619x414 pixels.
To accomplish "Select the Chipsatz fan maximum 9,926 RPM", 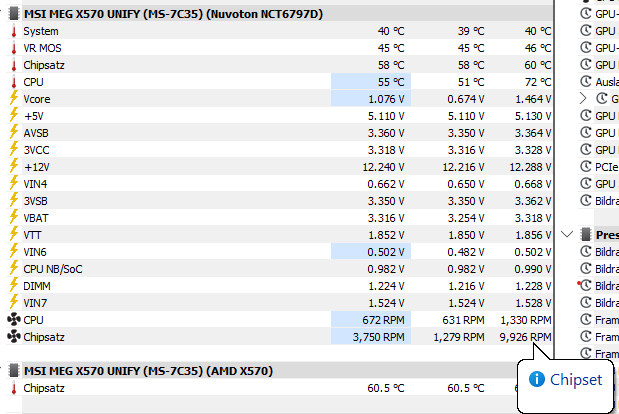I will tap(525, 337).
